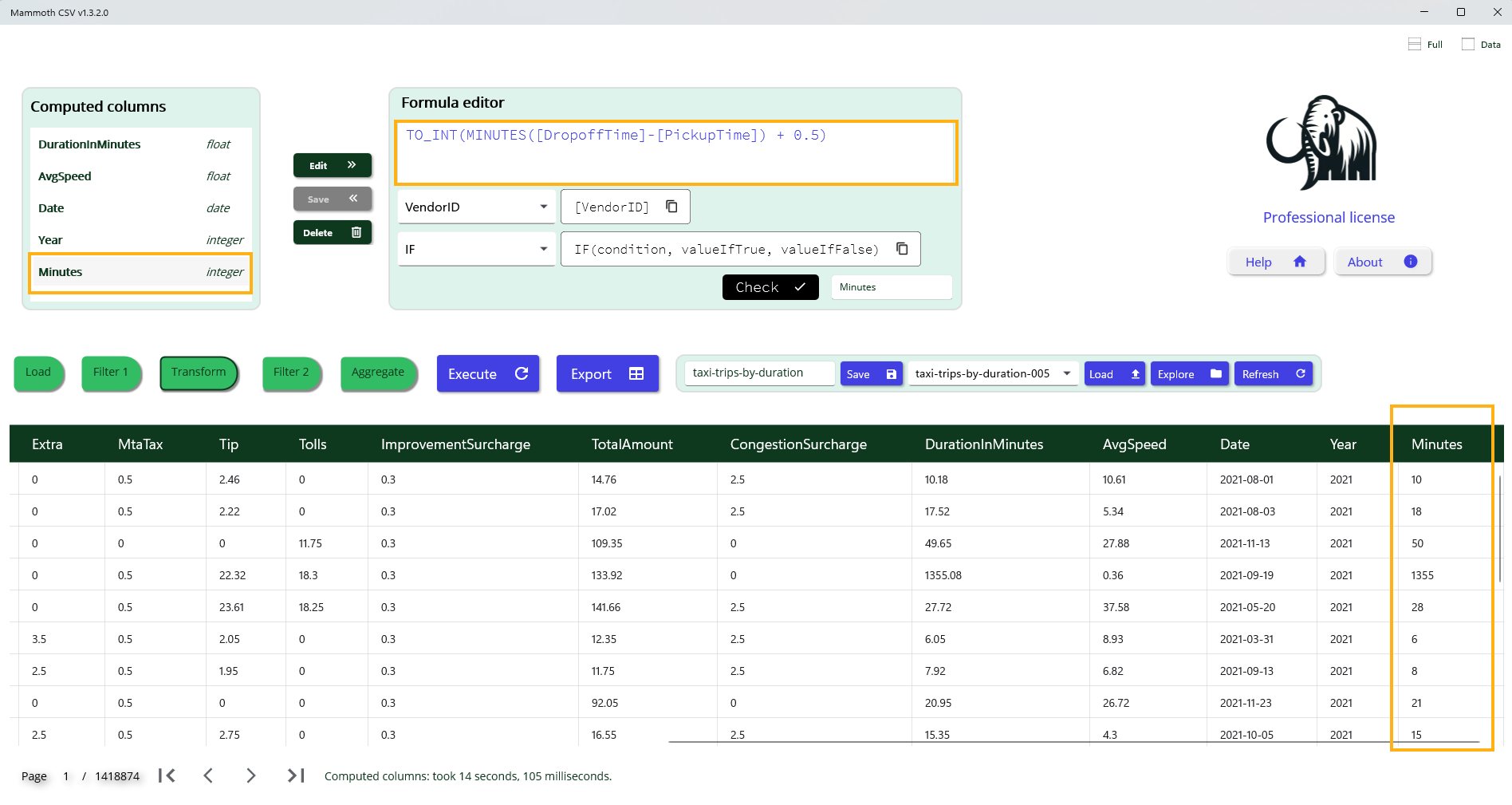Open the VendorID column dropdown
Screen dimensions: 1512x805
[476, 207]
